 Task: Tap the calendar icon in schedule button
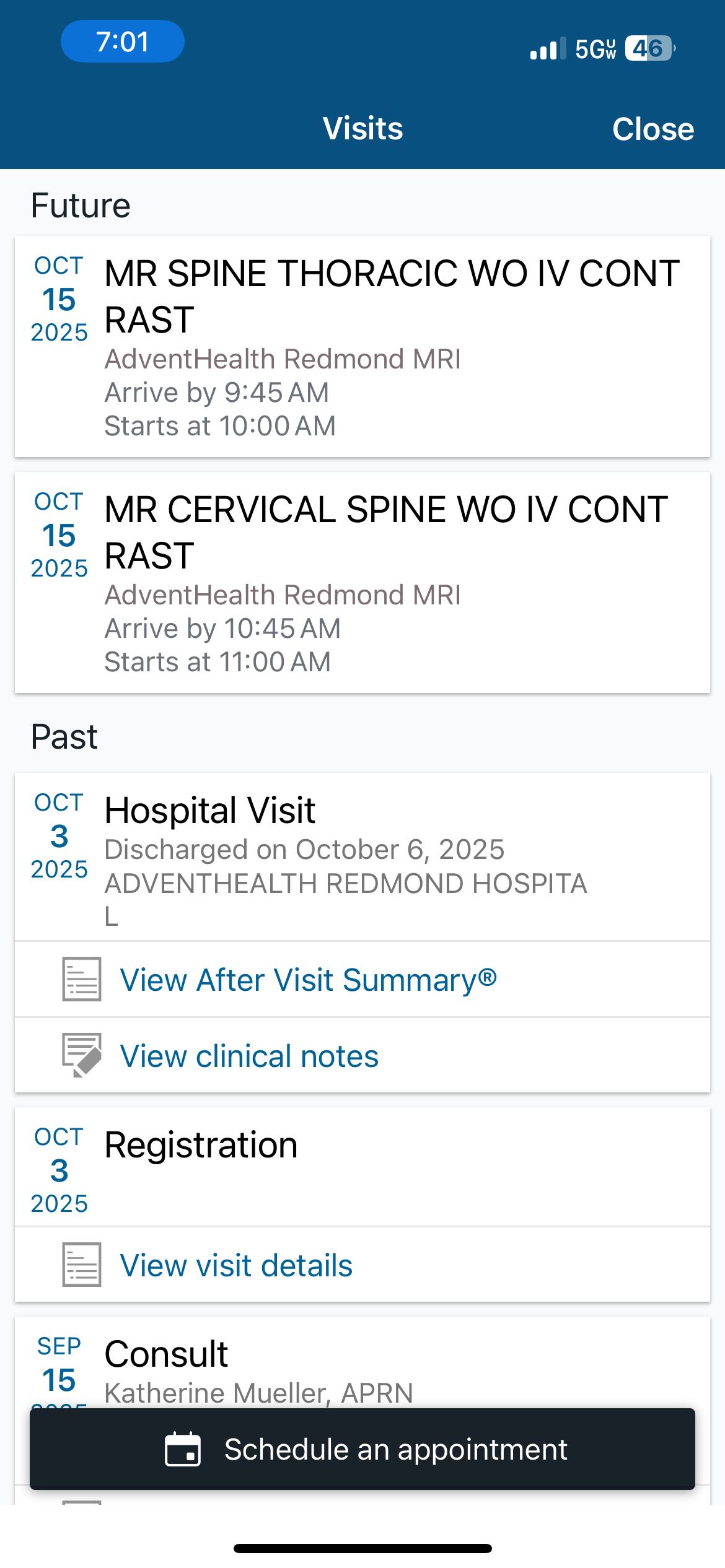(183, 1449)
